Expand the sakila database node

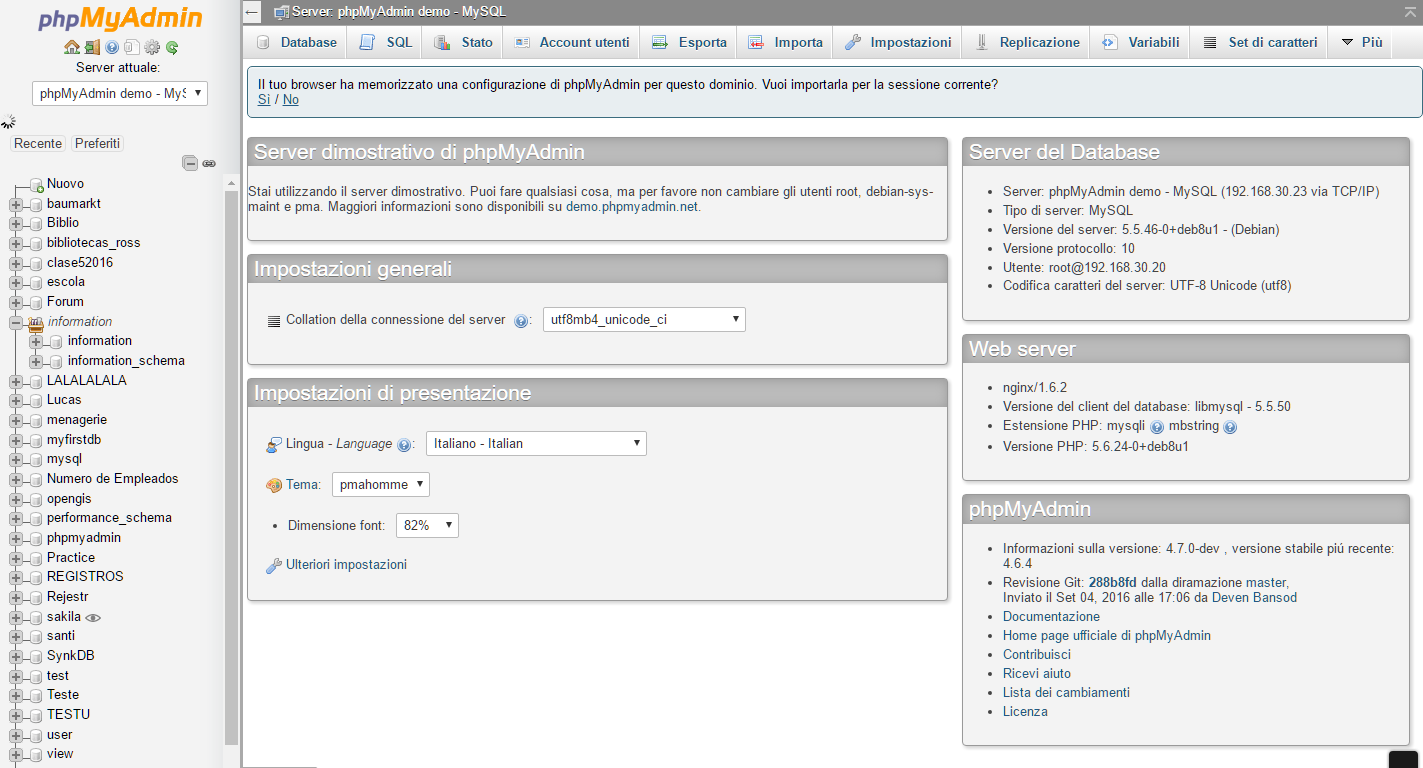(x=16, y=617)
